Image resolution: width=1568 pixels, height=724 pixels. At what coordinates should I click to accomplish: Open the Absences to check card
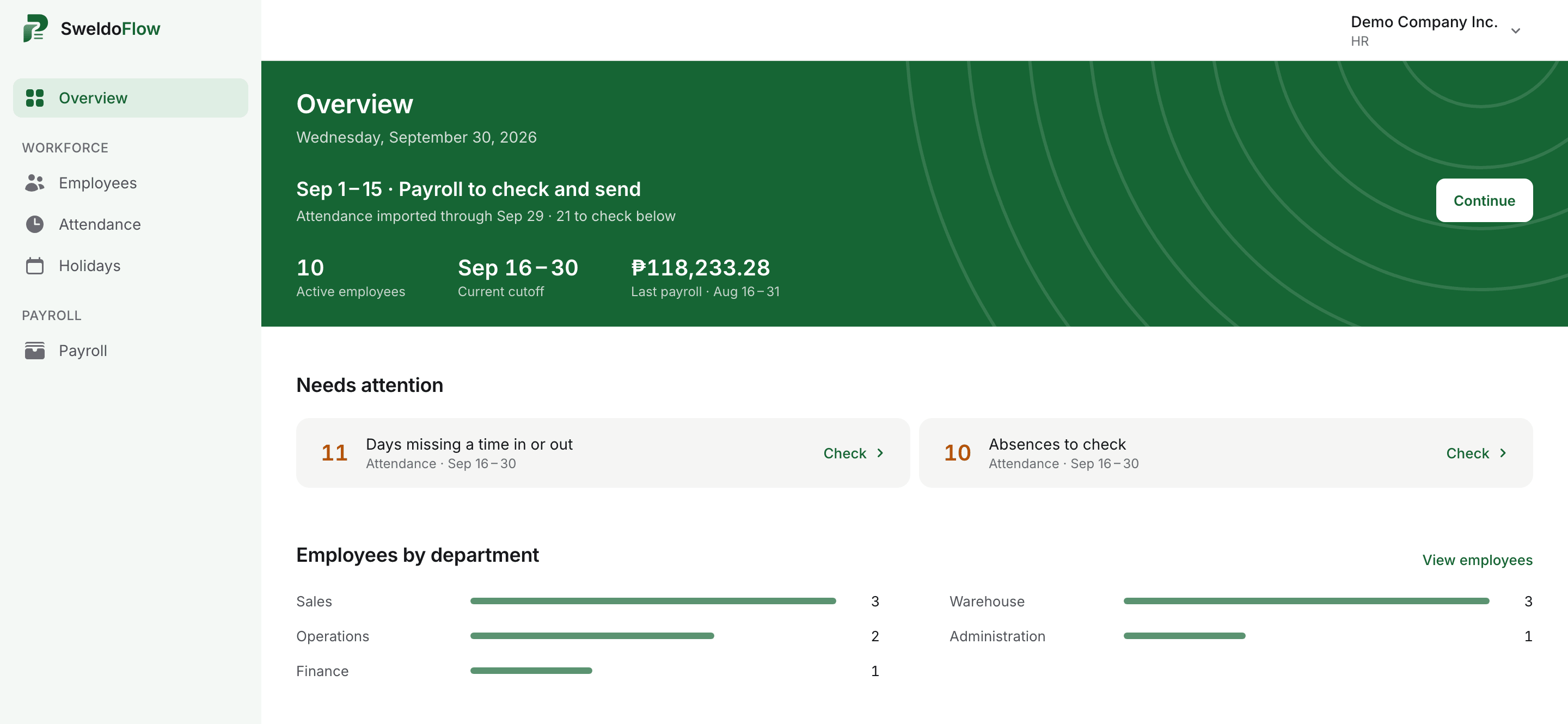1226,453
